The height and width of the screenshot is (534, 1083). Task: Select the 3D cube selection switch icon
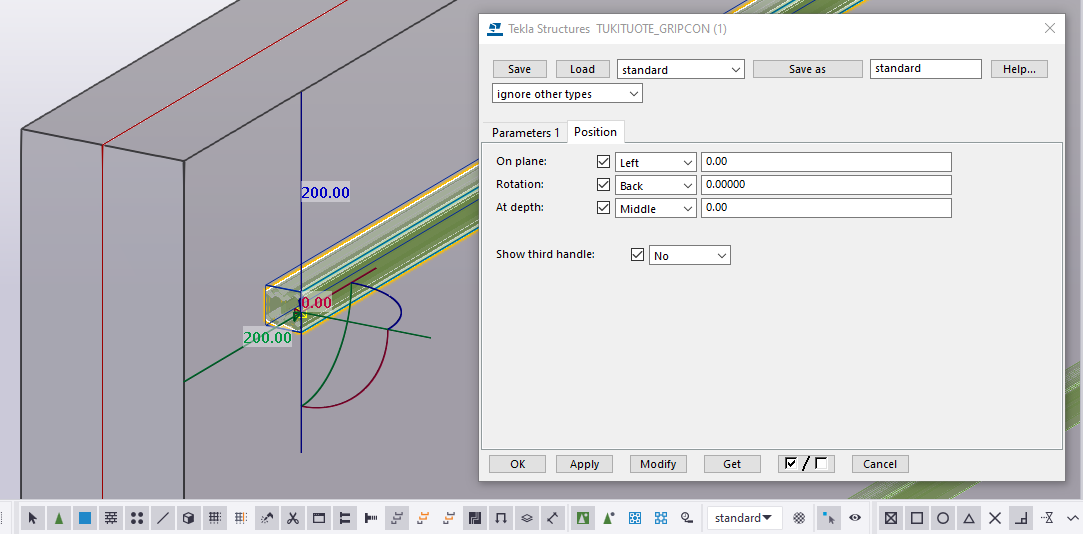click(x=189, y=518)
